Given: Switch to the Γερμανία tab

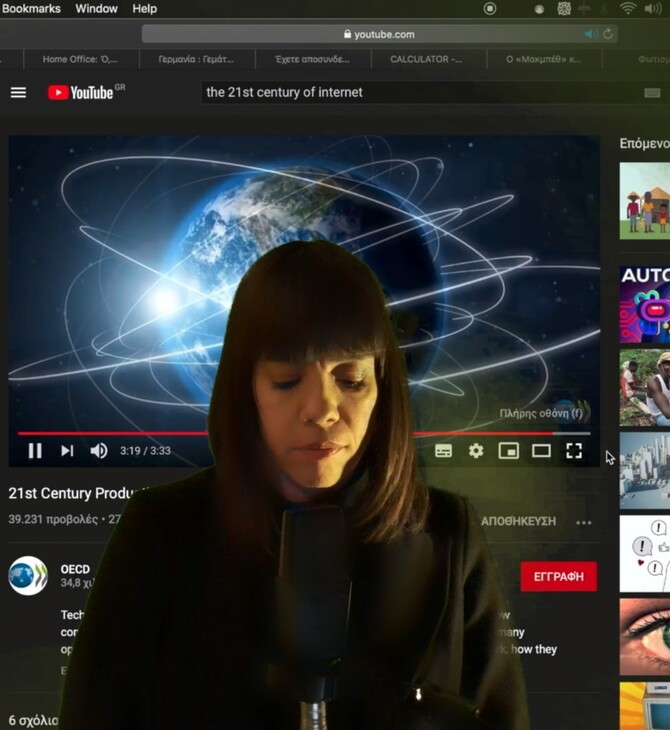Looking at the screenshot, I should 196,59.
